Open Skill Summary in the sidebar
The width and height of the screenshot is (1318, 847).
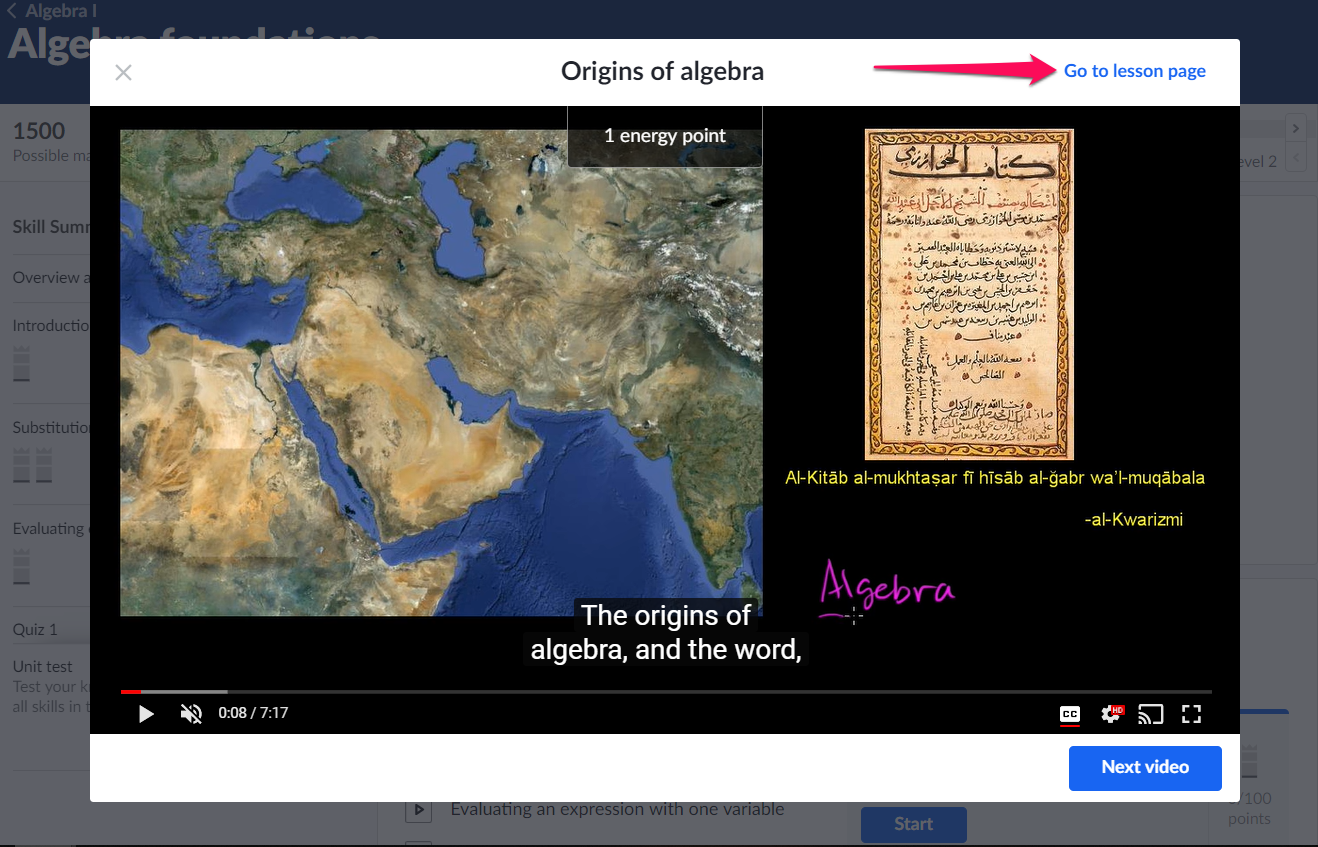point(50,227)
